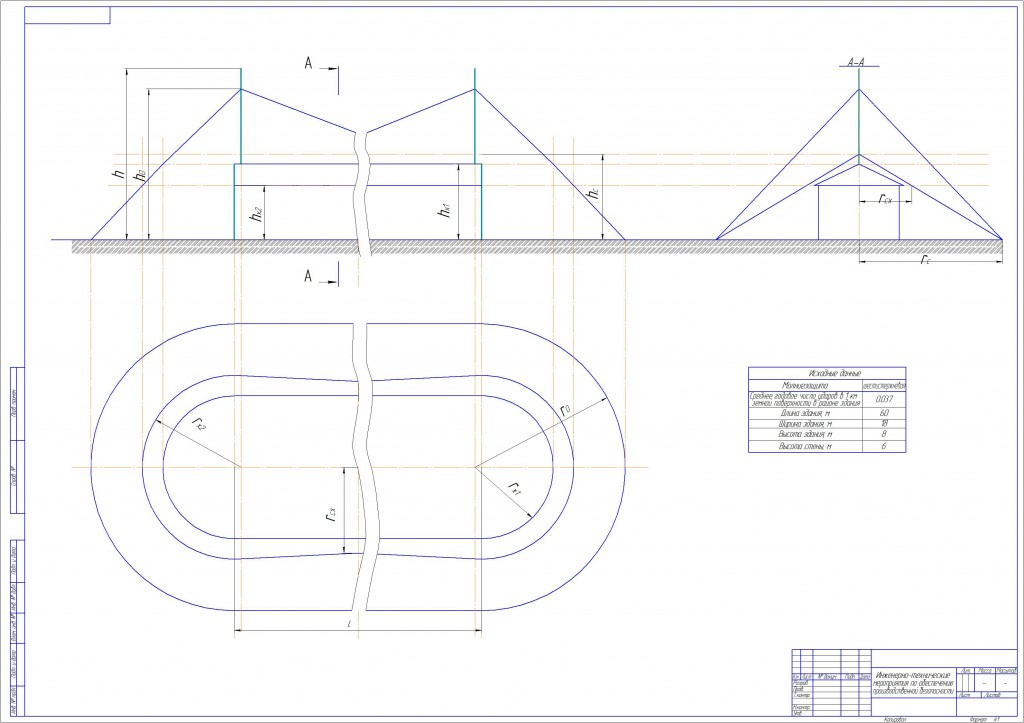Select the "h0" height dimension label
The image size is (1024, 723).
click(139, 175)
